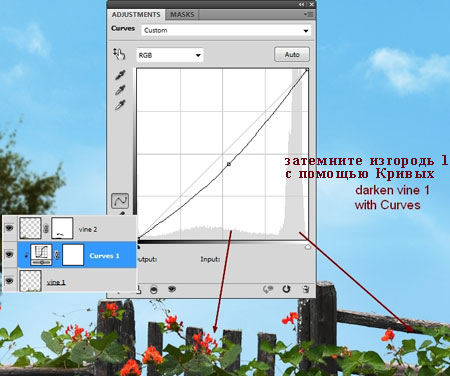Open the Adjustments panel options menu
450x376 pixels.
pyautogui.click(x=309, y=14)
